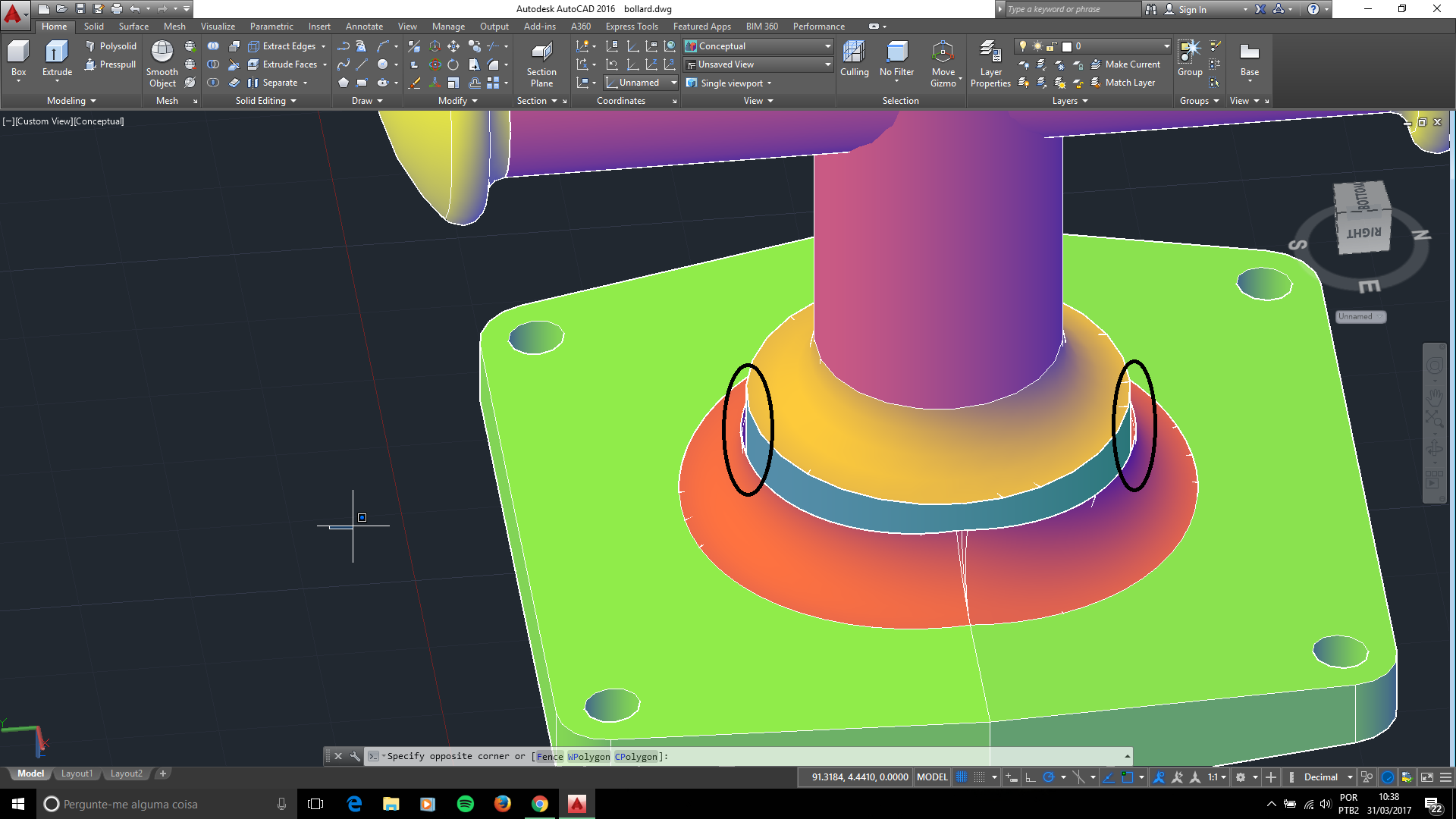Toggle MODEL space in the status bar
This screenshot has height=819, width=1456.
coord(932,777)
